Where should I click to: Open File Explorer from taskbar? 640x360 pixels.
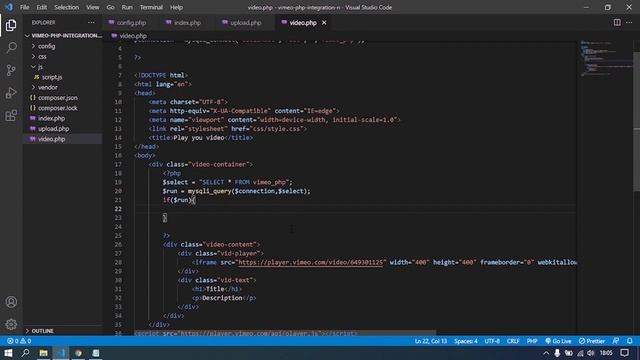coord(44,353)
